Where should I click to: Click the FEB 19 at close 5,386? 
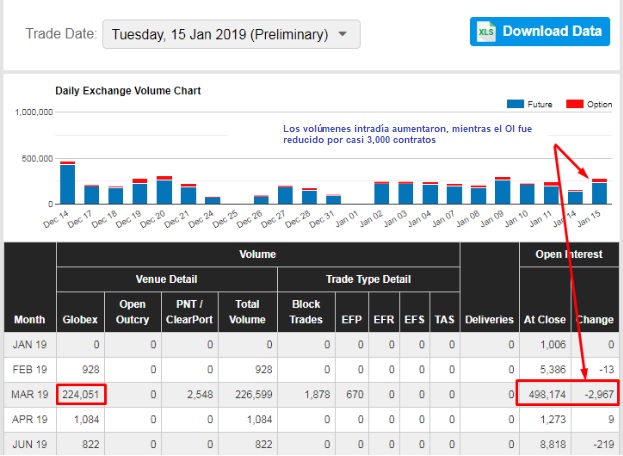point(553,369)
